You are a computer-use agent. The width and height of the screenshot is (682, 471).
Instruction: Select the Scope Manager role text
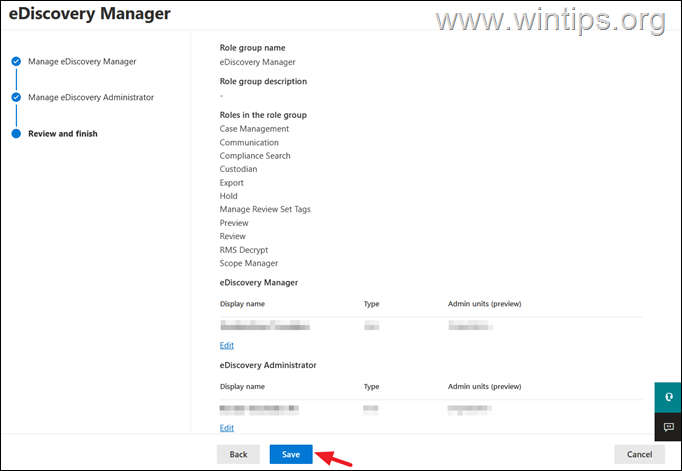[248, 263]
